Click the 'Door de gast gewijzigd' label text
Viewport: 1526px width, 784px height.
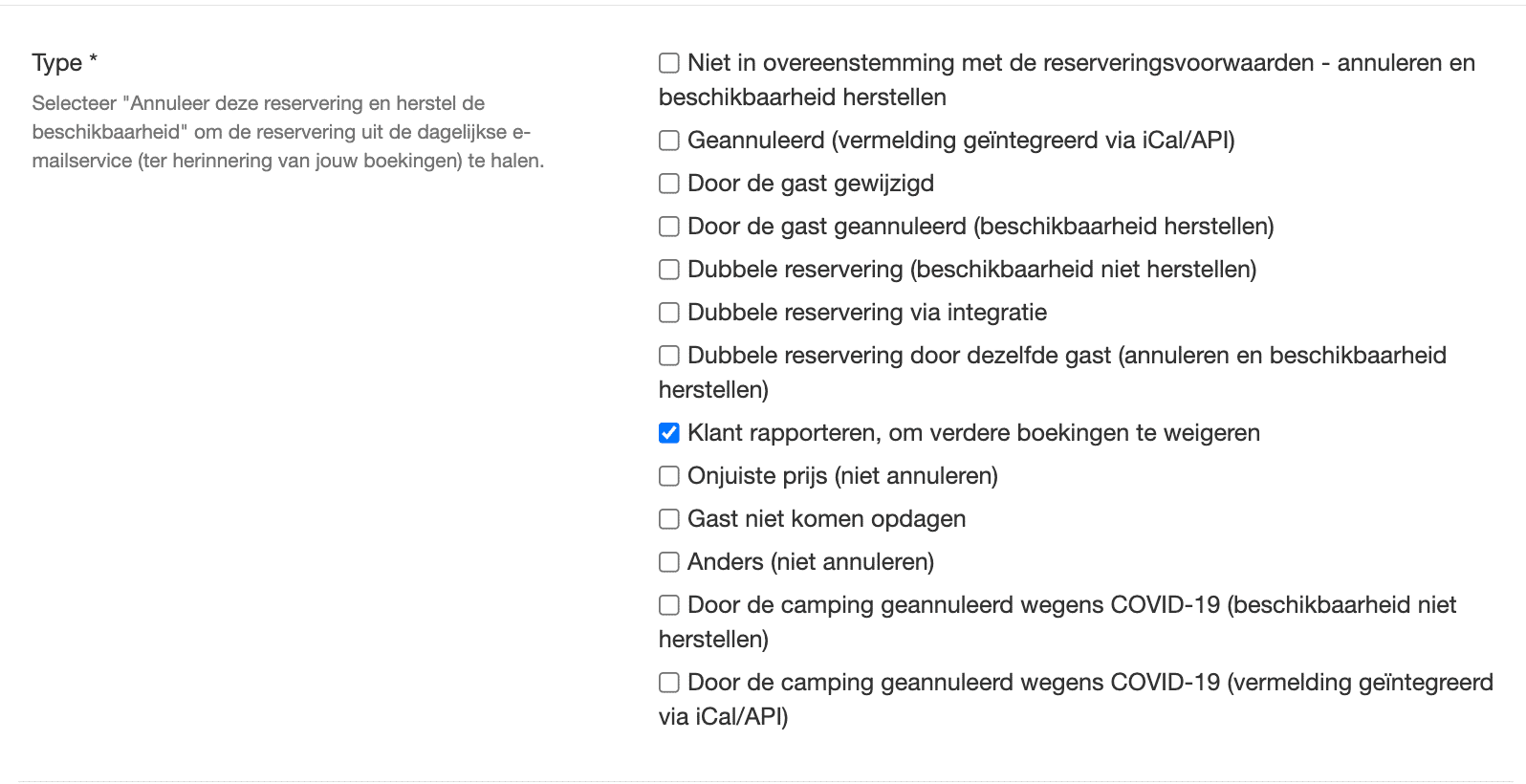pos(811,184)
